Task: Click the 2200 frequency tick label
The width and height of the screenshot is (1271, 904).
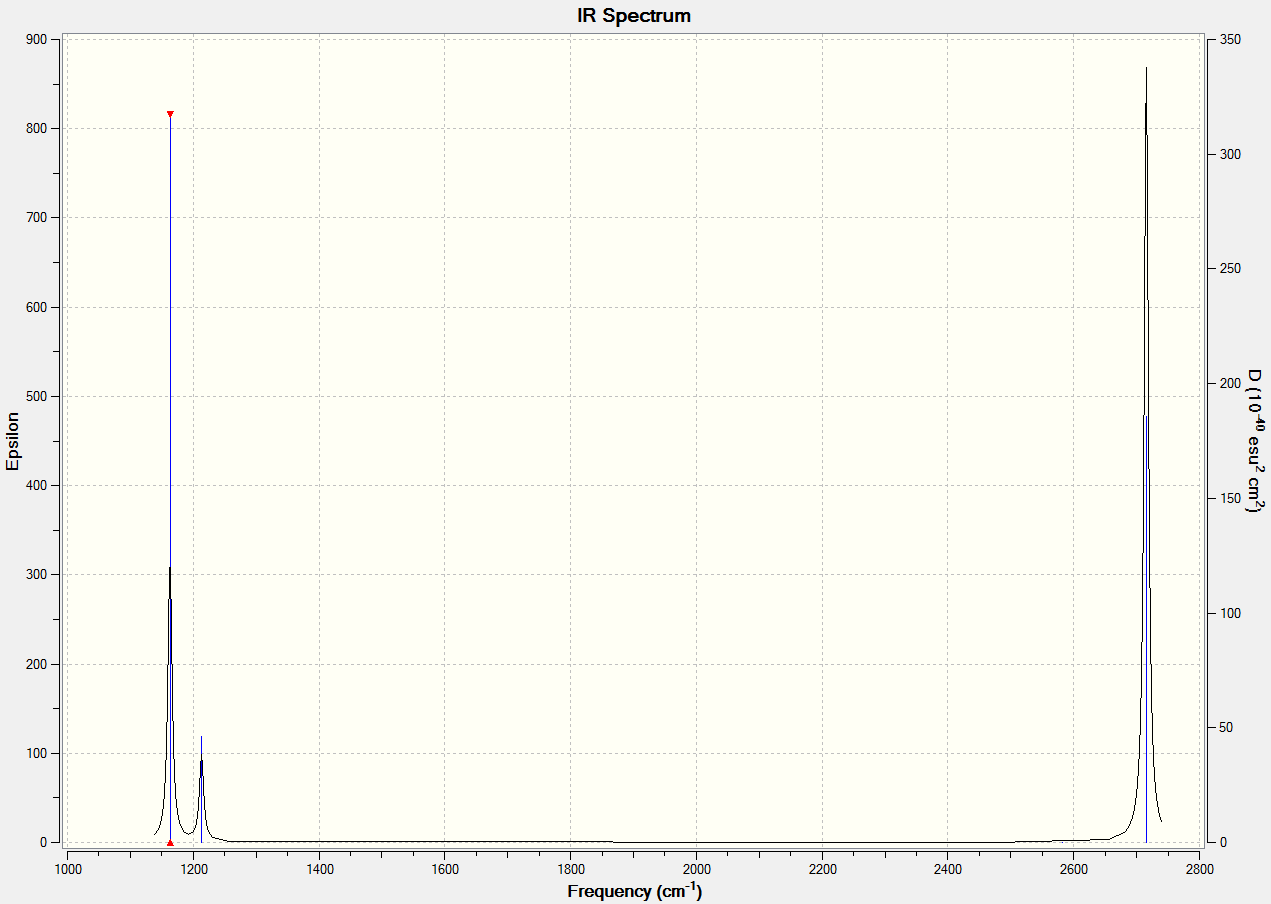Action: coord(822,868)
